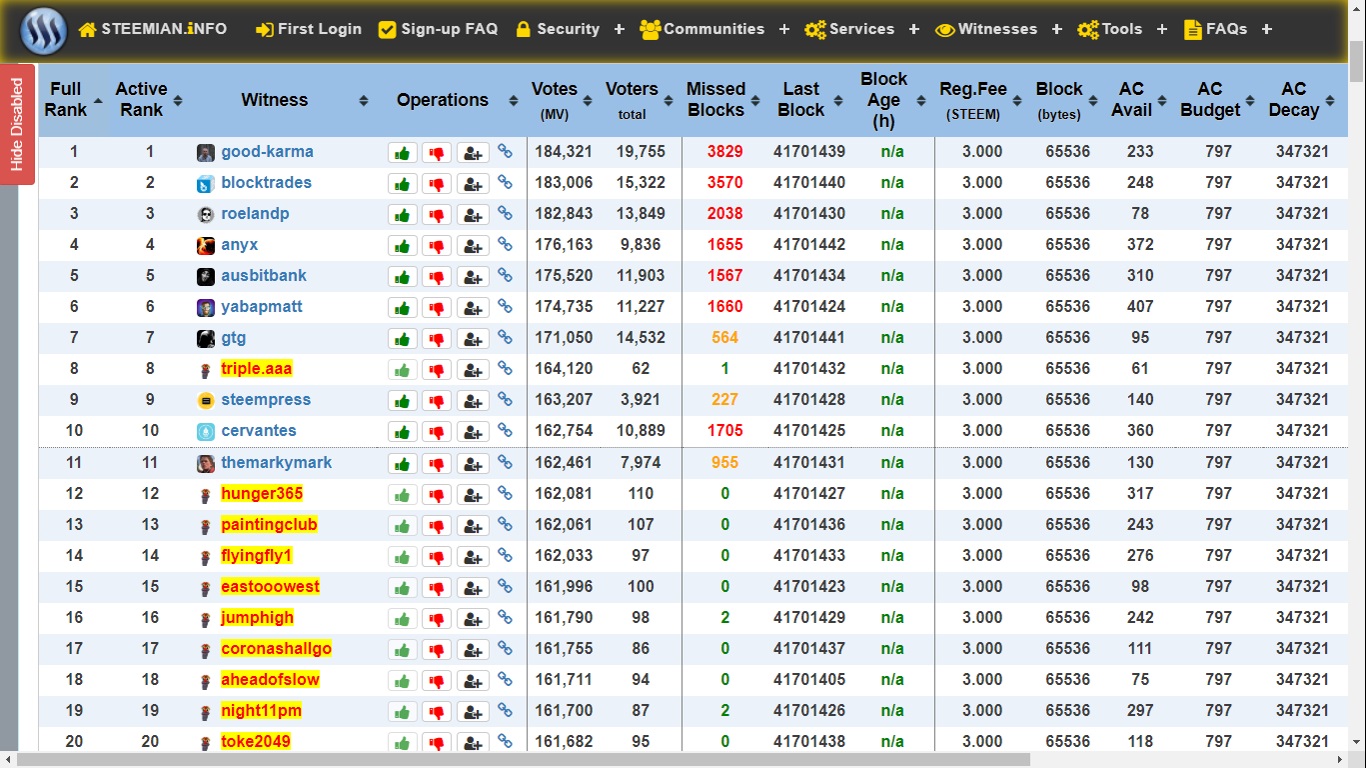Screen dimensions: 1366x768
Task: Sort by Voters total column
Action: [x=639, y=100]
